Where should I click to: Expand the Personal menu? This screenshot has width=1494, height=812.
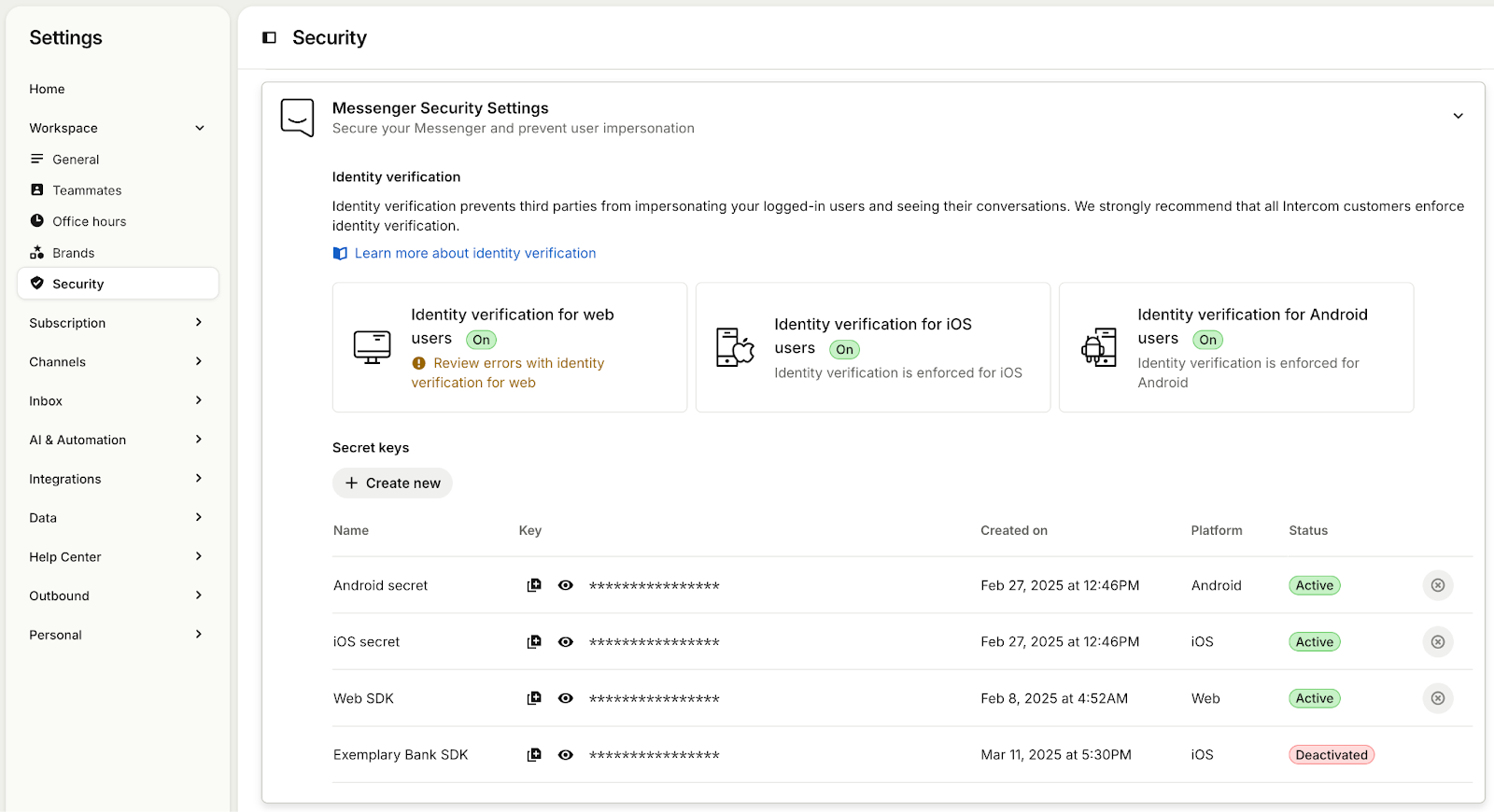(199, 634)
